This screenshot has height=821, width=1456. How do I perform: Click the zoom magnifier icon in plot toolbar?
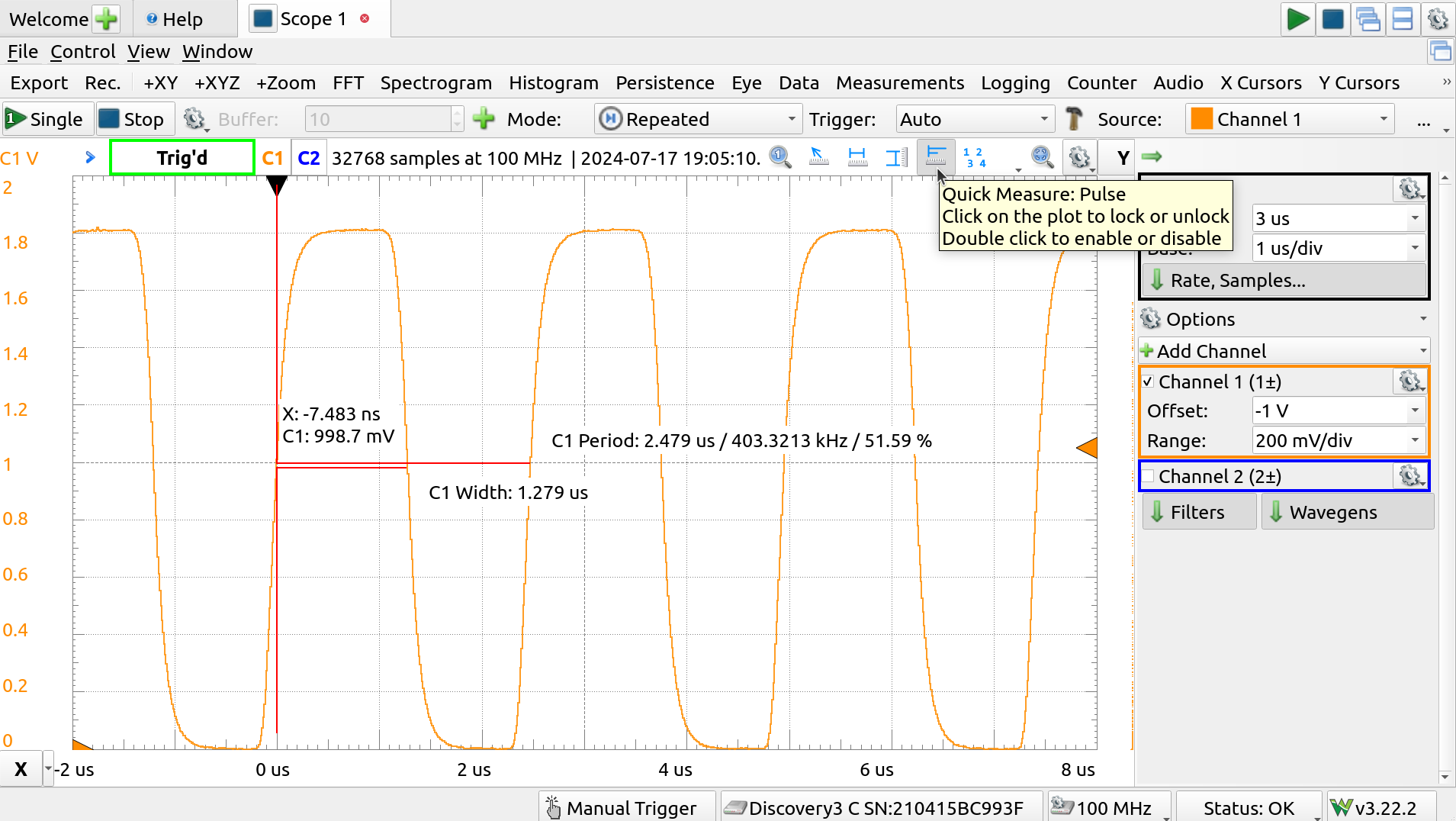pos(779,157)
